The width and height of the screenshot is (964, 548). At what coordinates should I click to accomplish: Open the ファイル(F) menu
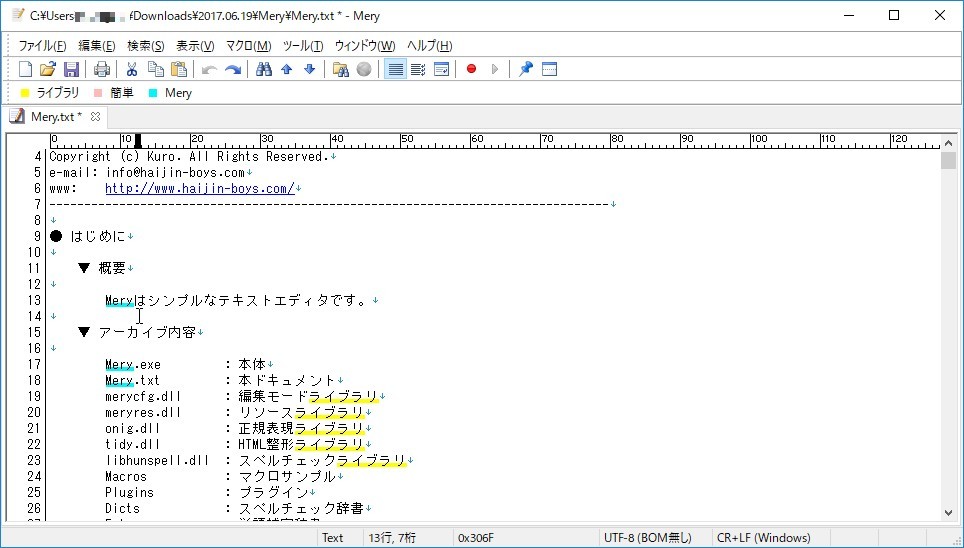pos(42,46)
